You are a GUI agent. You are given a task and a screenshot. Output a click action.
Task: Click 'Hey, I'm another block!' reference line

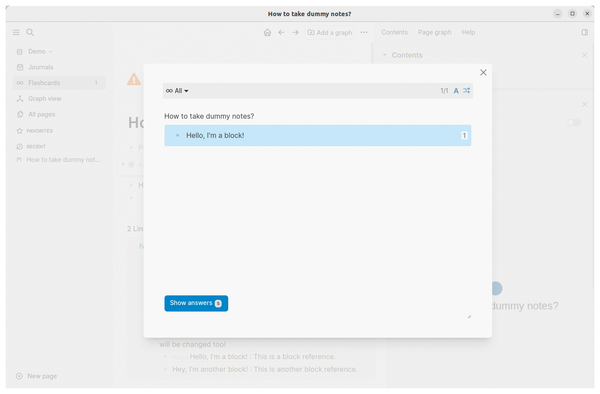[264, 369]
